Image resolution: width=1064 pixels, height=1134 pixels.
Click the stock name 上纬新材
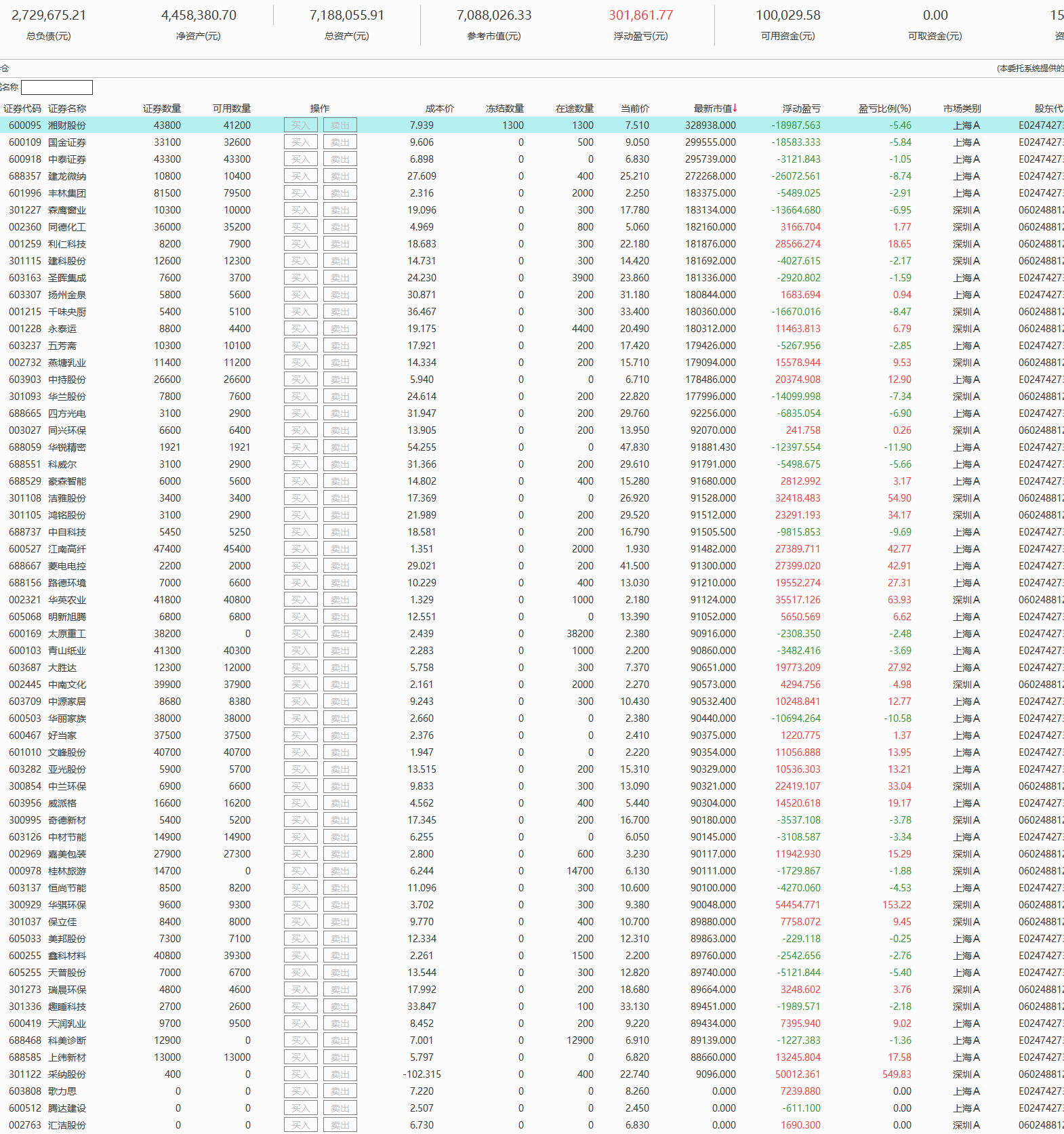pyautogui.click(x=67, y=1057)
